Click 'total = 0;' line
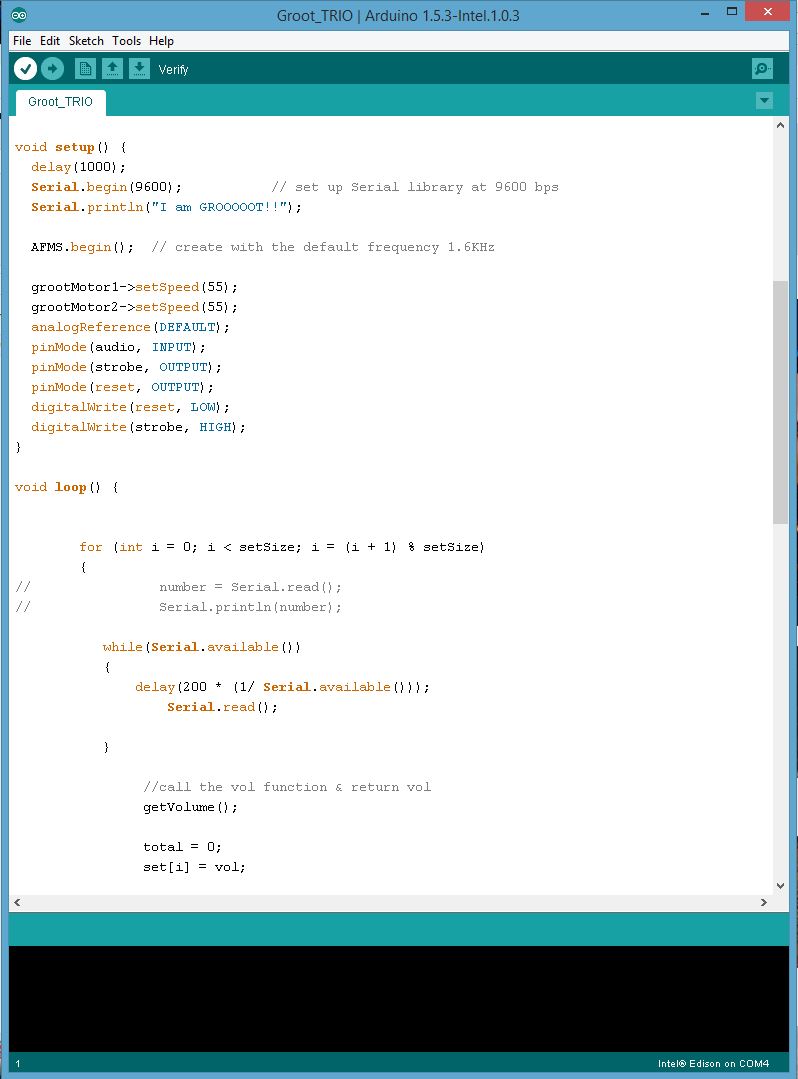 [x=182, y=846]
